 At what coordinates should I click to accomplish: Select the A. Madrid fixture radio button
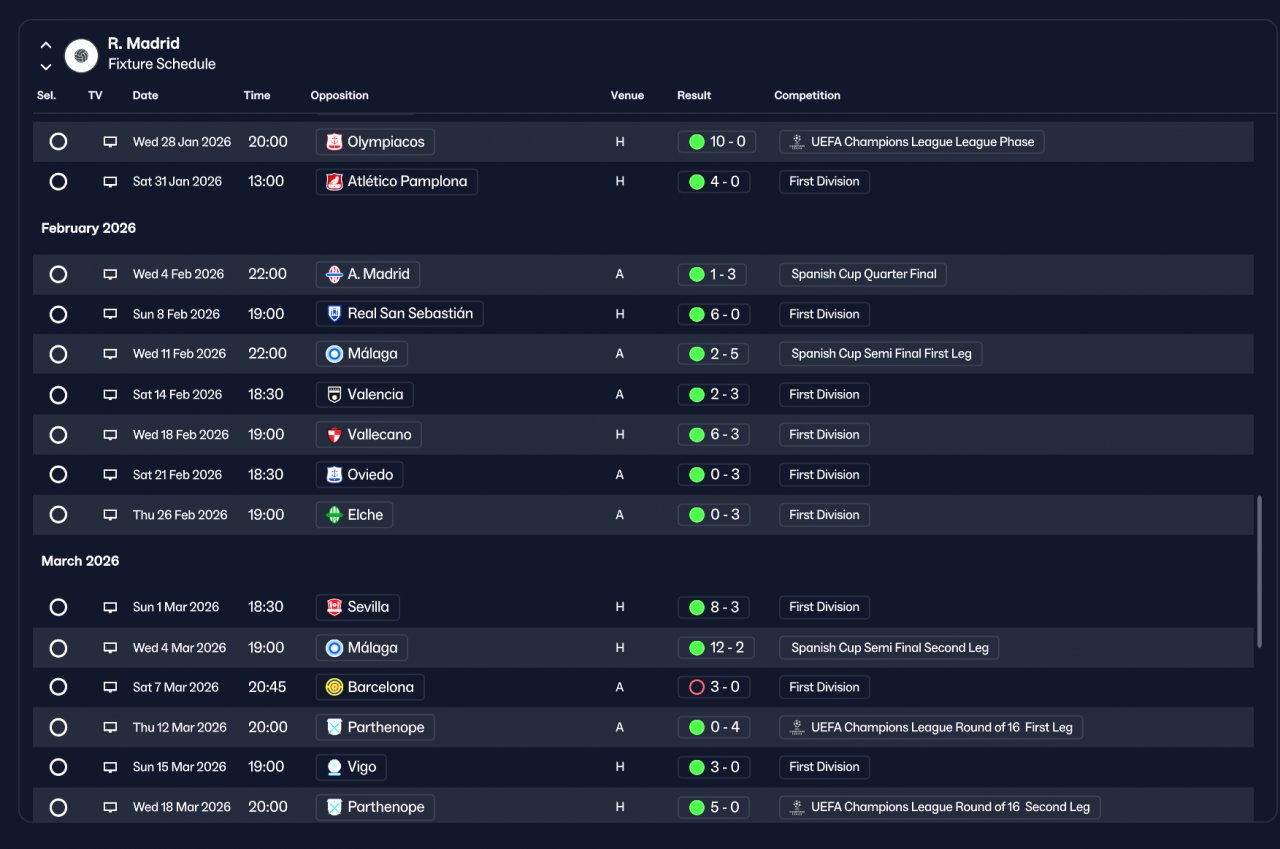(x=58, y=274)
